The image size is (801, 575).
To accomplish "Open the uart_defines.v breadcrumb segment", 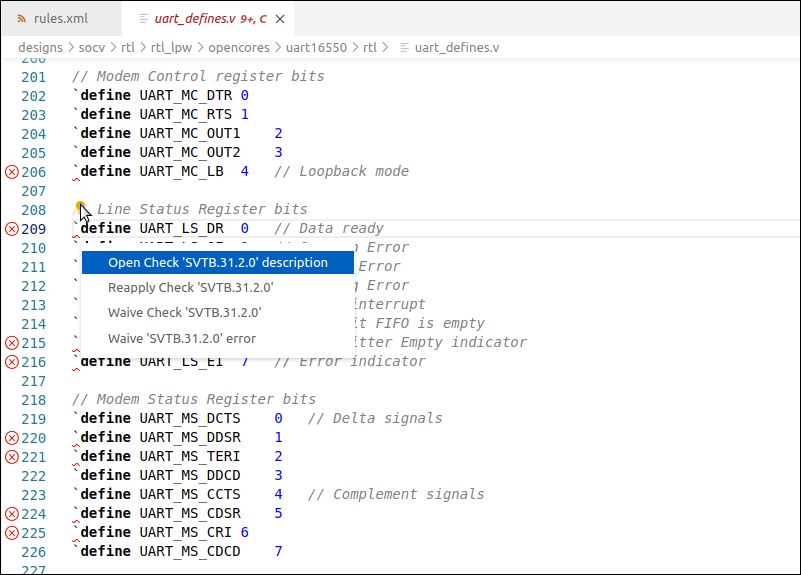I will (457, 47).
